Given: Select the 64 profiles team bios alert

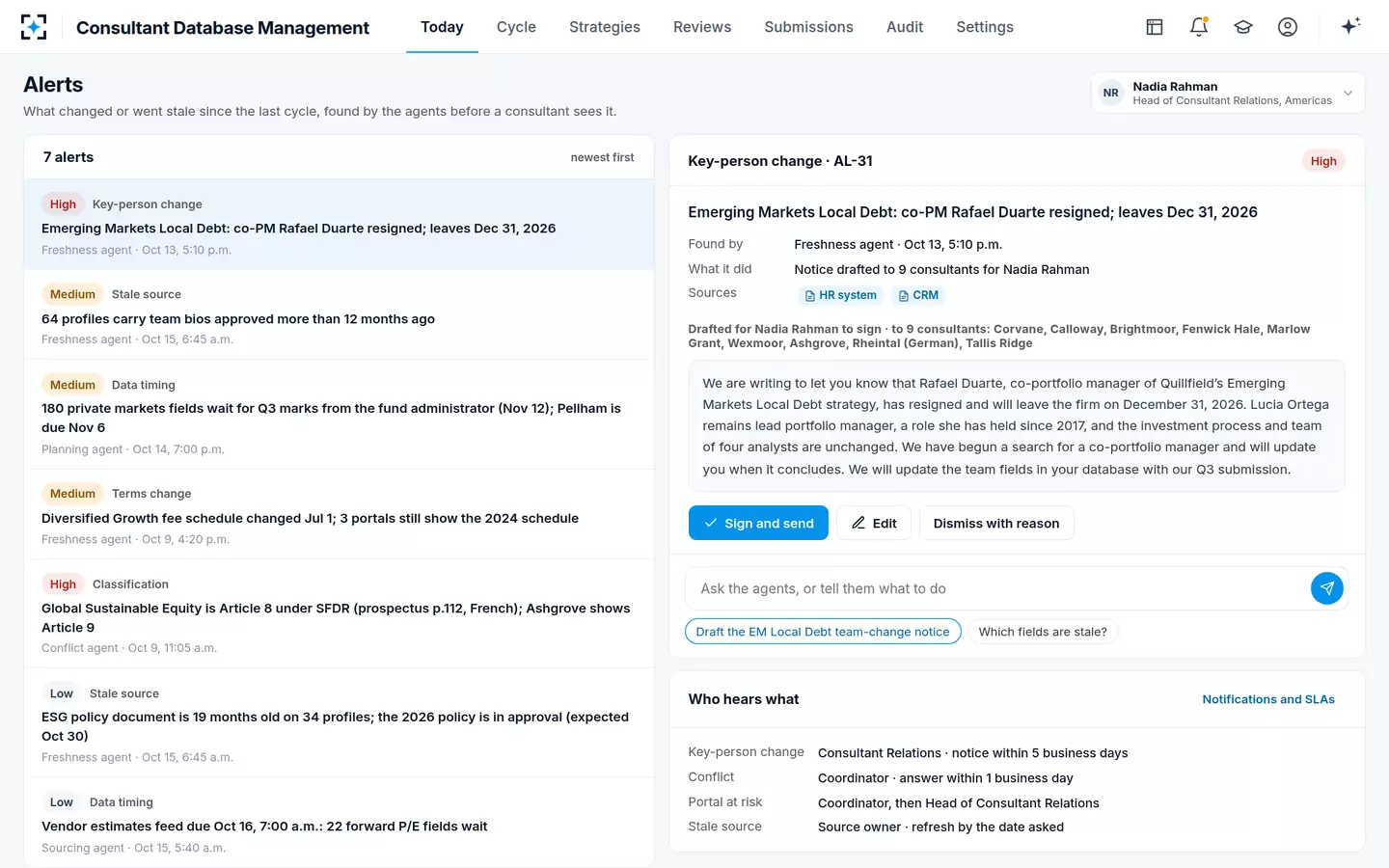Looking at the screenshot, I should tap(339, 314).
